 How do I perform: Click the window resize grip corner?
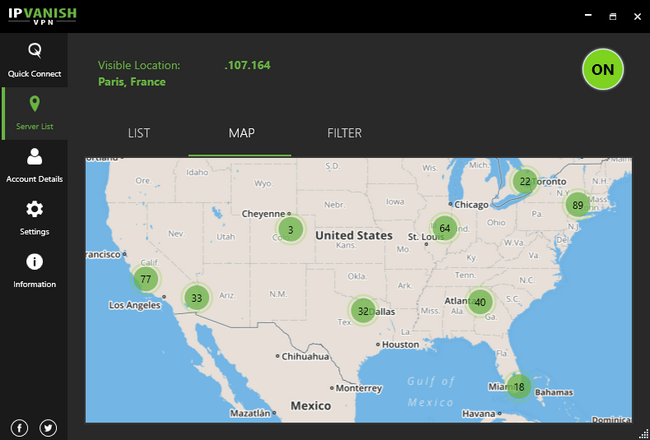644,434
